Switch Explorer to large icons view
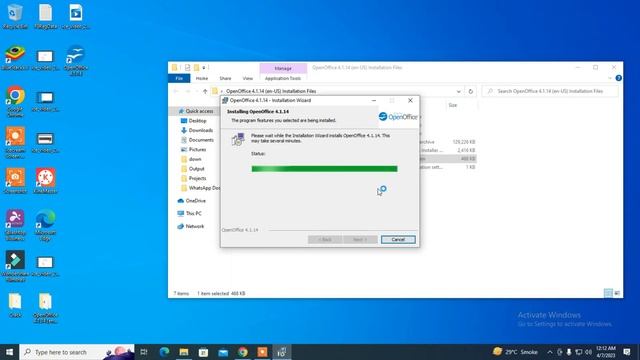The height and width of the screenshot is (360, 640). click(x=617, y=293)
